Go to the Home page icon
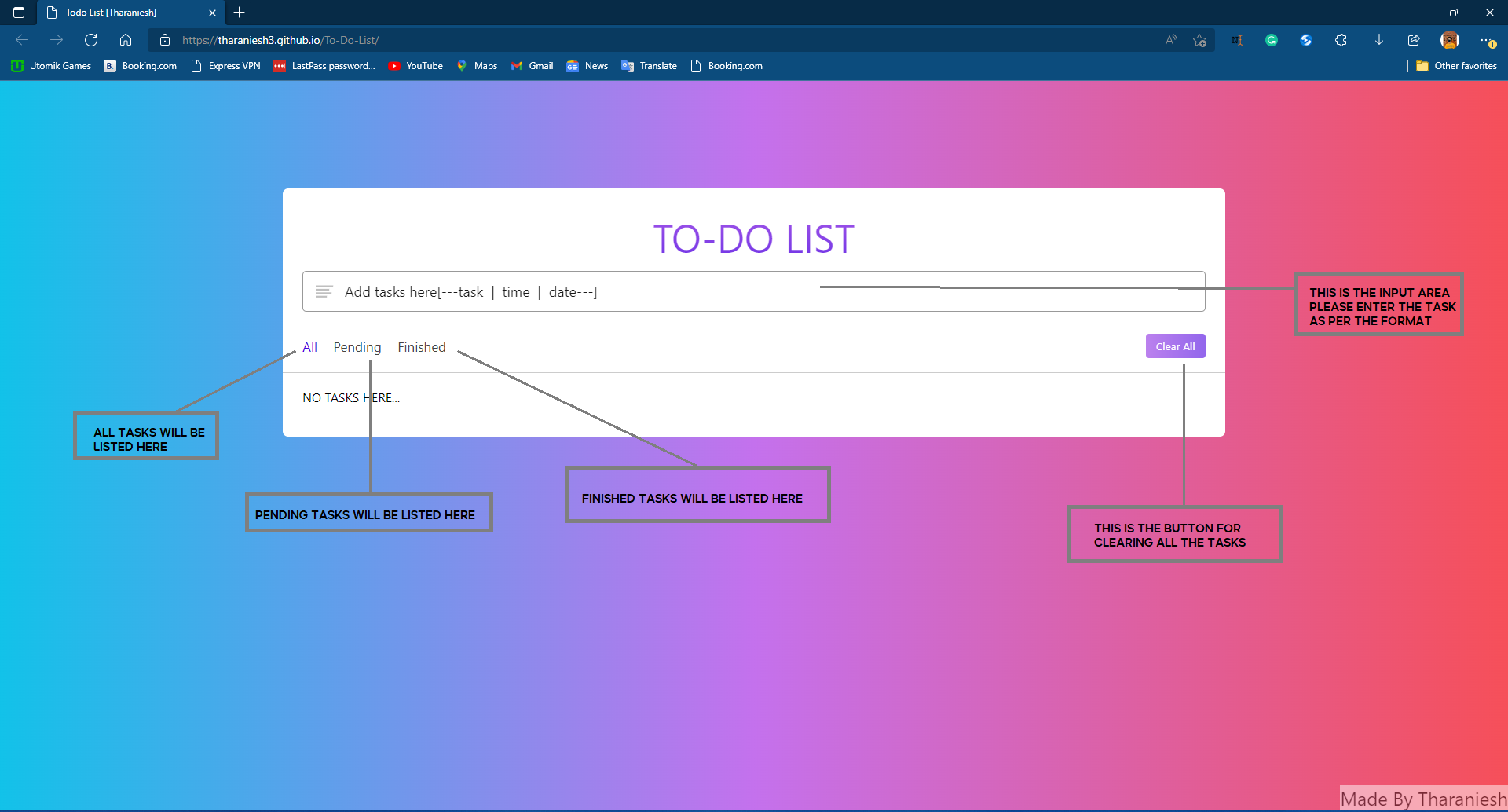 (126, 40)
